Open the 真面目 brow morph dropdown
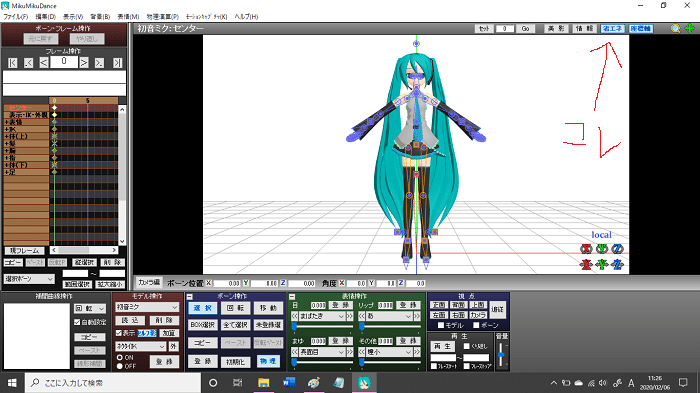This screenshot has height=393, width=700. pos(322,352)
